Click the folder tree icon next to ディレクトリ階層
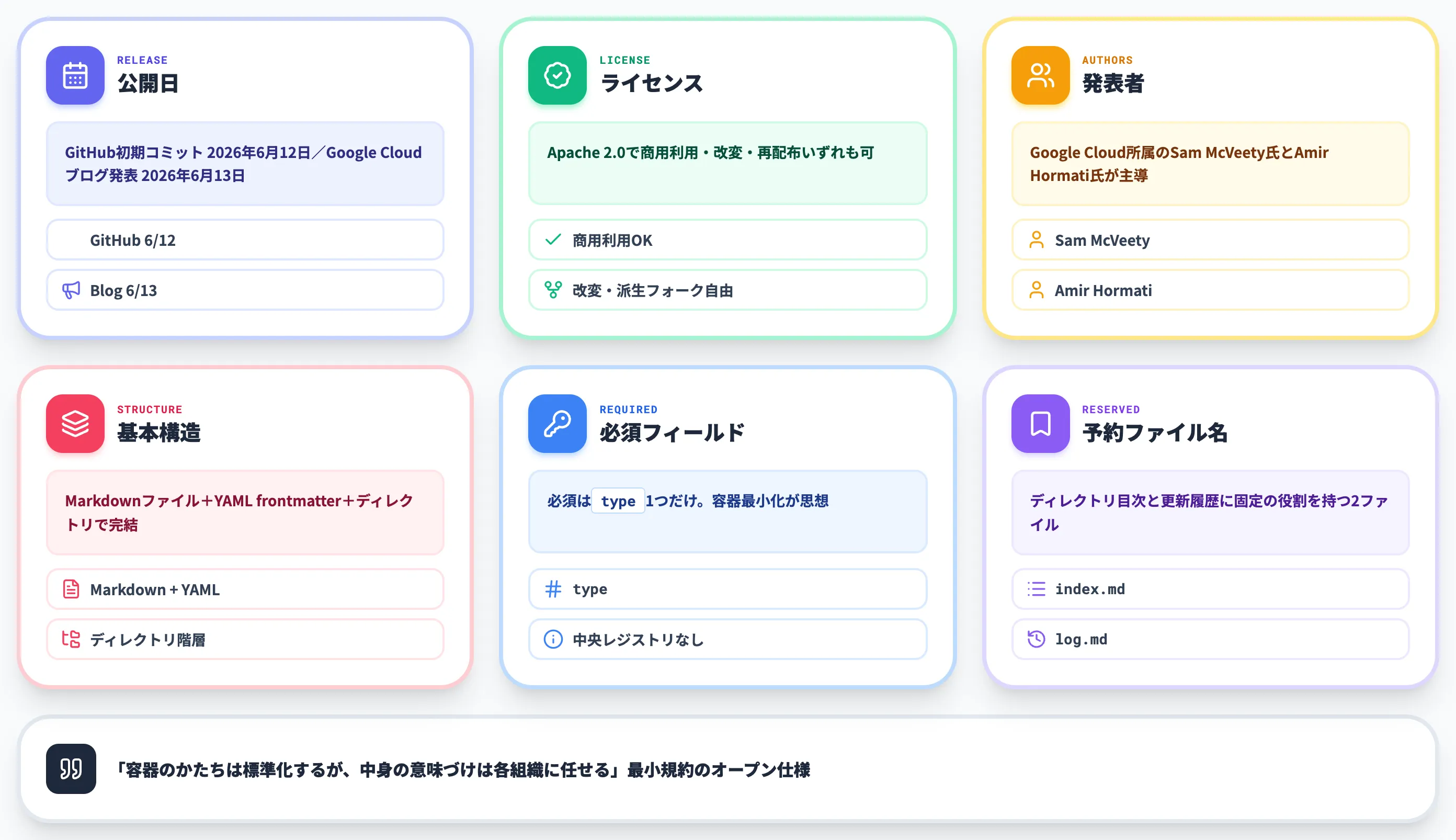The image size is (1456, 840). point(71,639)
